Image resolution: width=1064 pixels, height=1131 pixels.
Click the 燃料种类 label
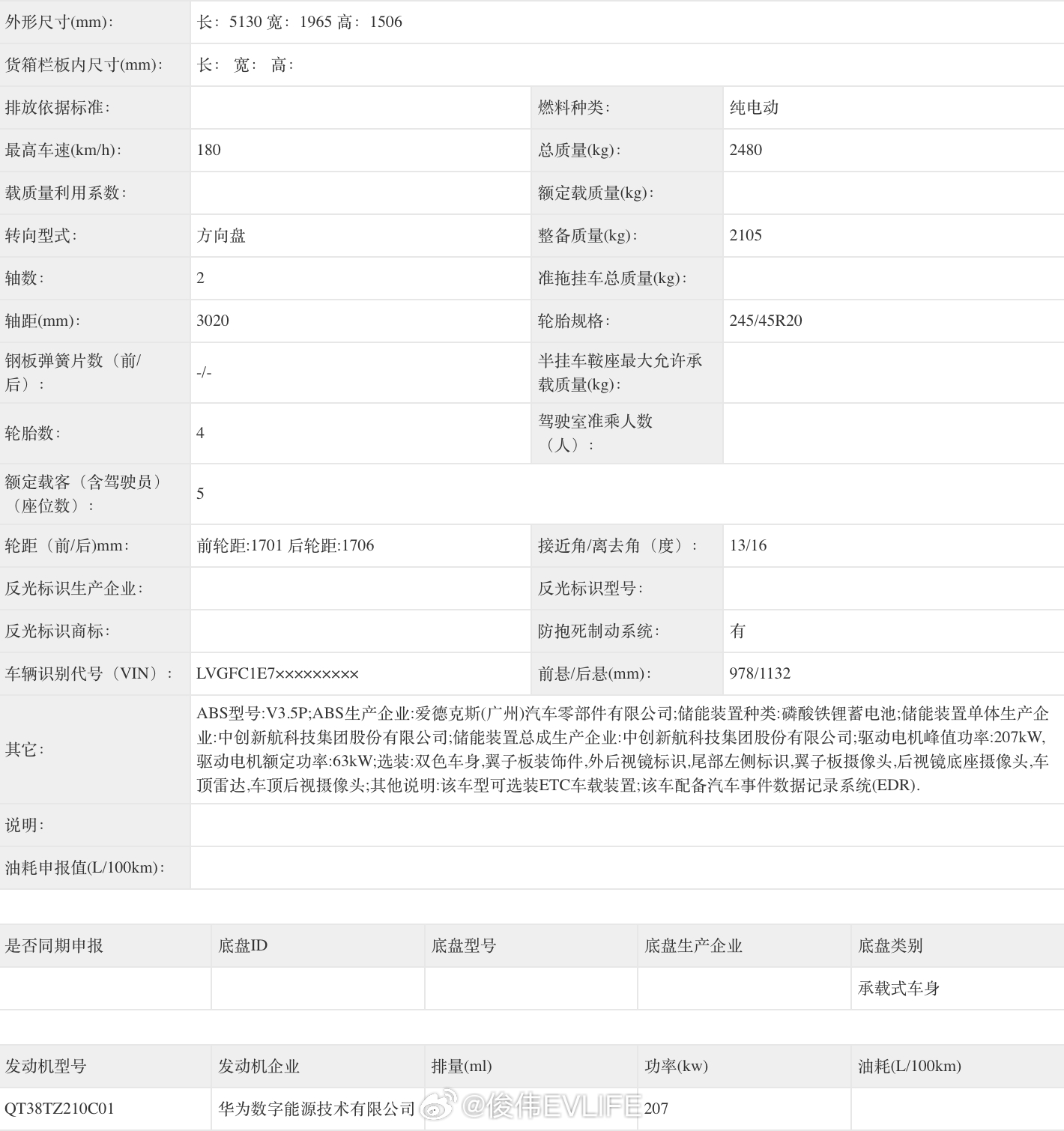pyautogui.click(x=574, y=107)
